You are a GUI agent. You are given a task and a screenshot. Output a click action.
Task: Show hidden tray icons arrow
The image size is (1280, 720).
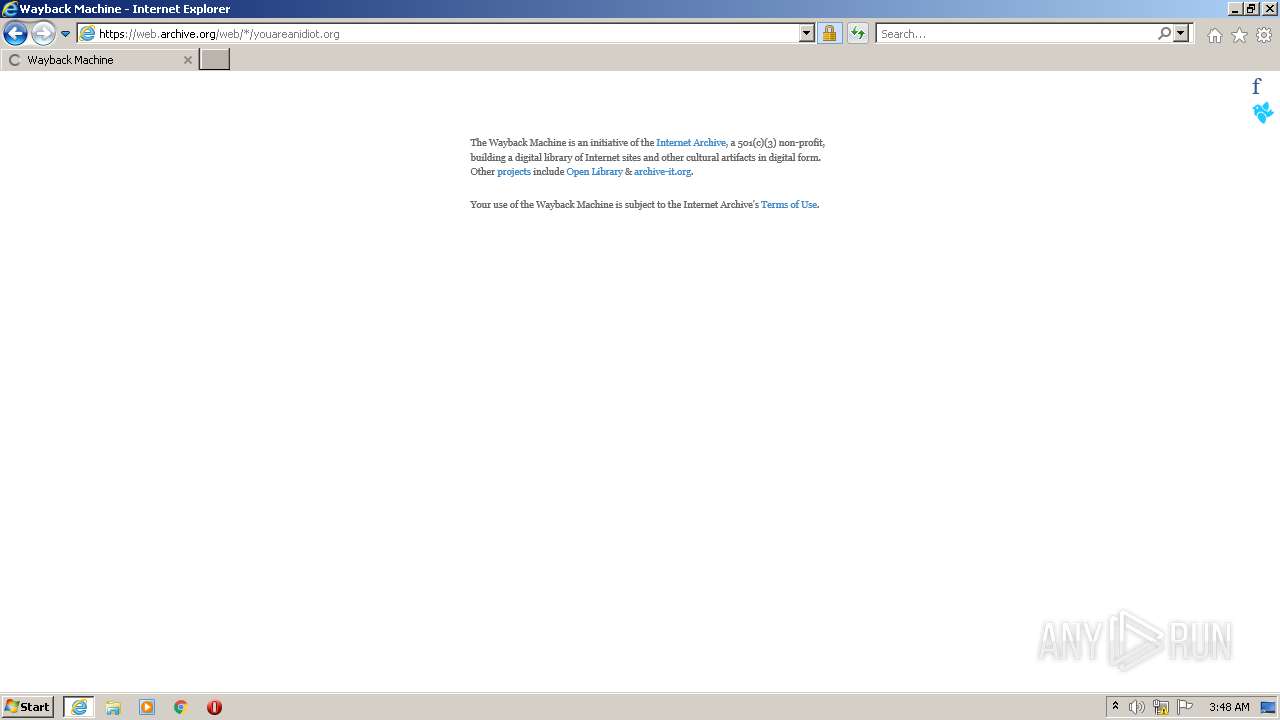coord(1115,707)
